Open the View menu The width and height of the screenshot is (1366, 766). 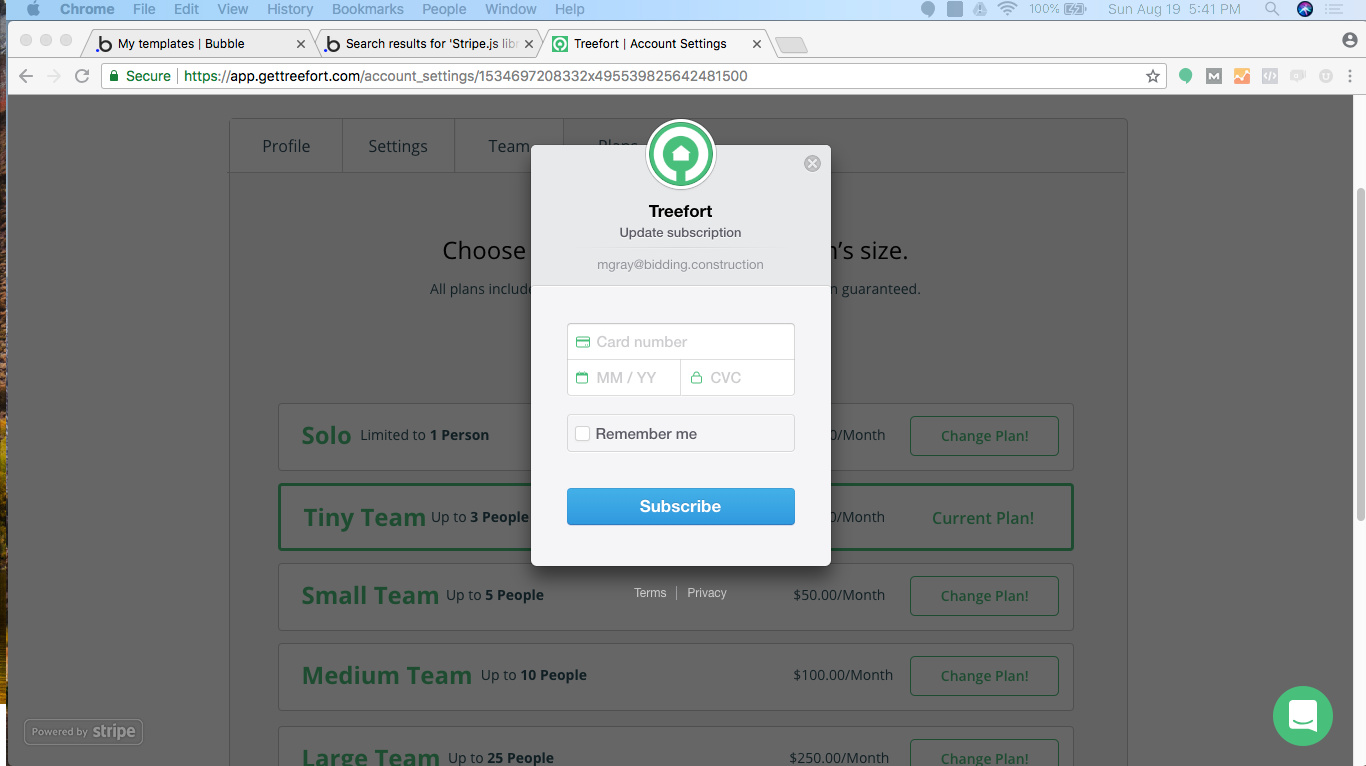pos(233,9)
